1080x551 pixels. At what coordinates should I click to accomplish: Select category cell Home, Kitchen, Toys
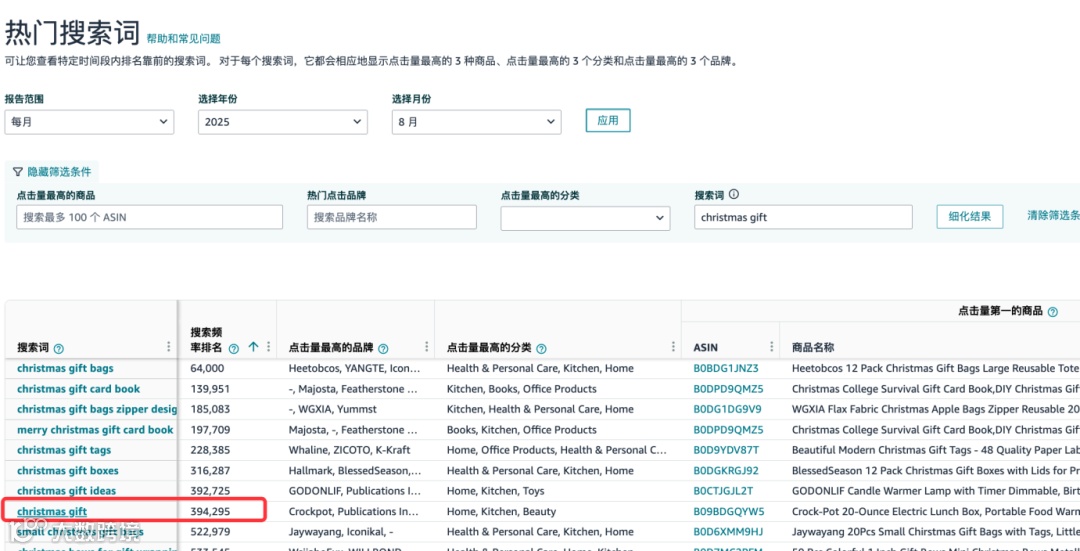[x=495, y=491]
